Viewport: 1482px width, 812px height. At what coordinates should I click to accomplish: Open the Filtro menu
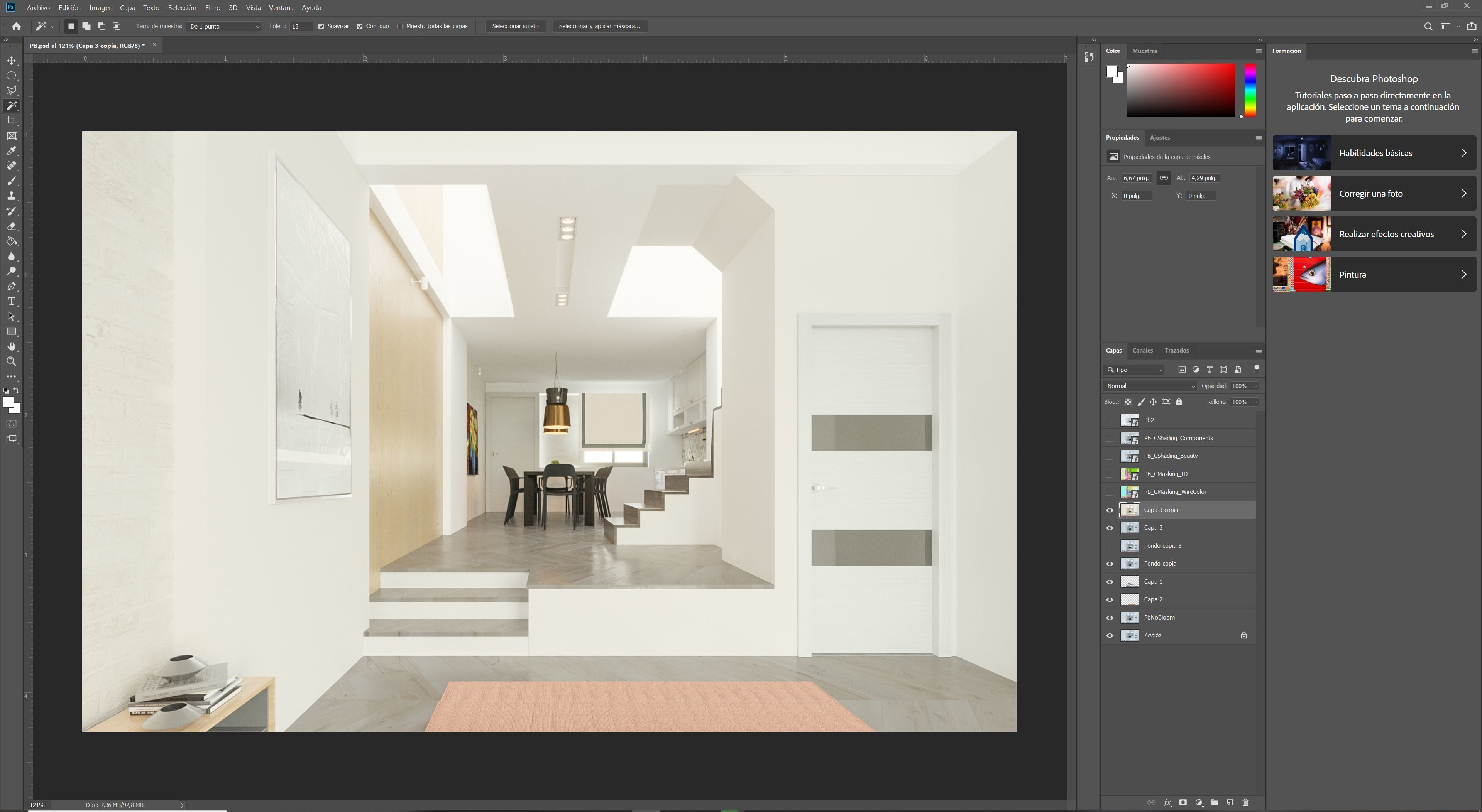[x=212, y=7]
